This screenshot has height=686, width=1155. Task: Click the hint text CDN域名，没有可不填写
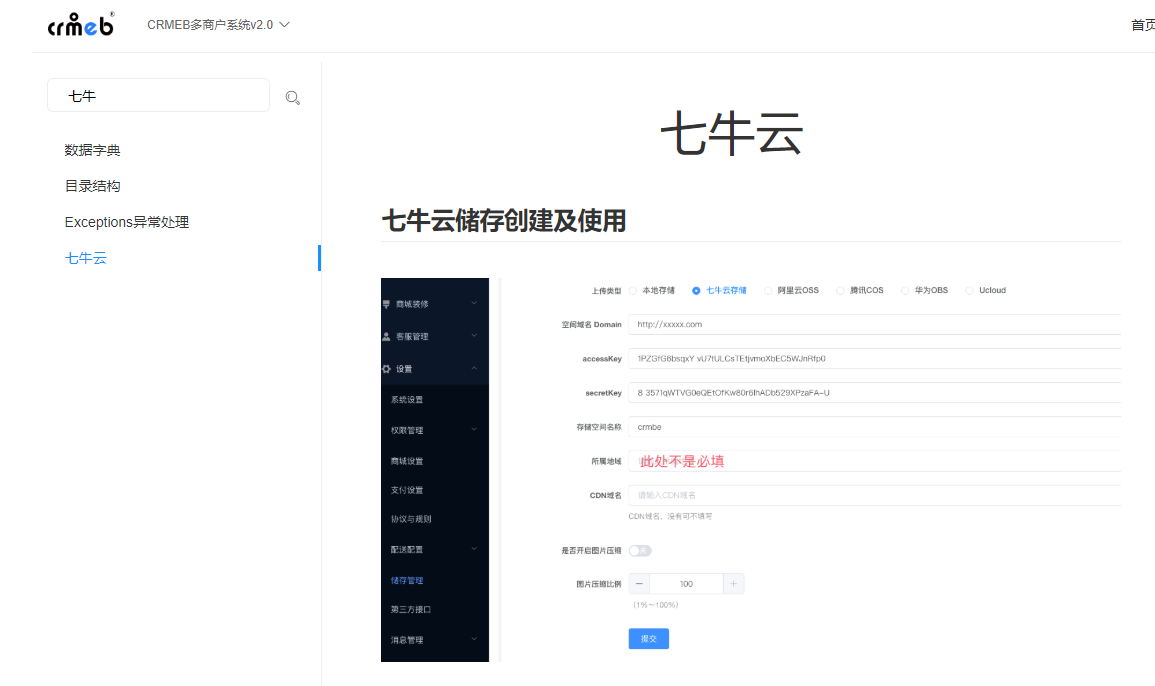coord(670,517)
